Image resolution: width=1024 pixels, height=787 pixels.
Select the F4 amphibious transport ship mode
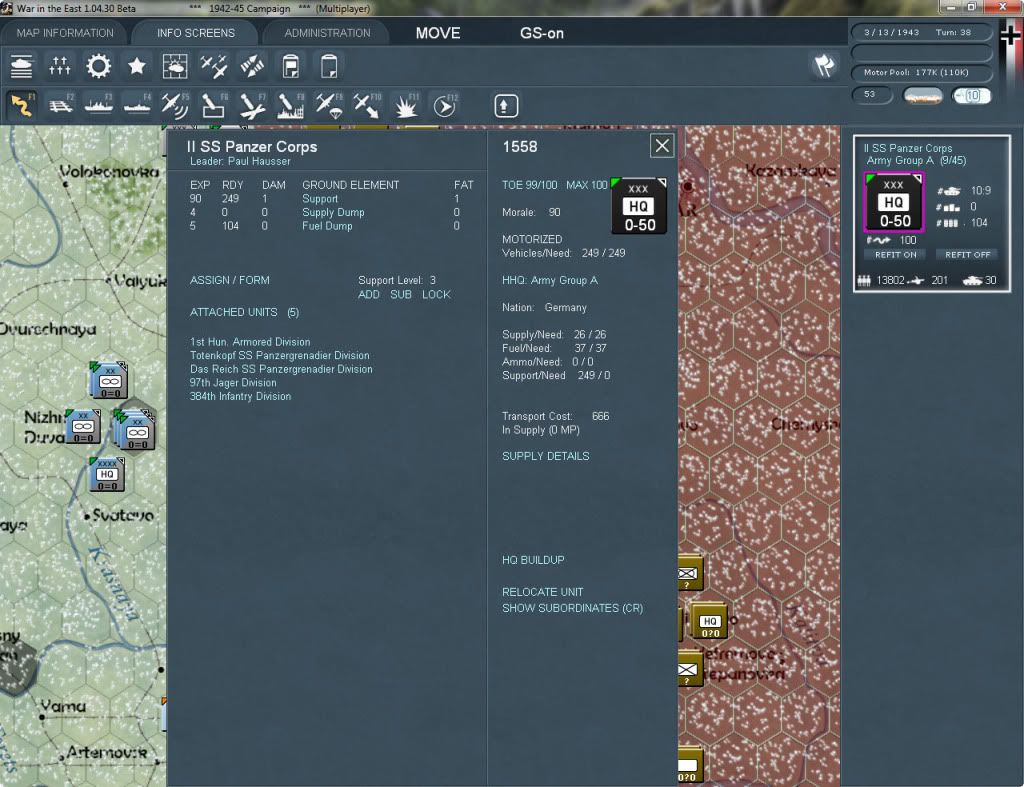137,105
